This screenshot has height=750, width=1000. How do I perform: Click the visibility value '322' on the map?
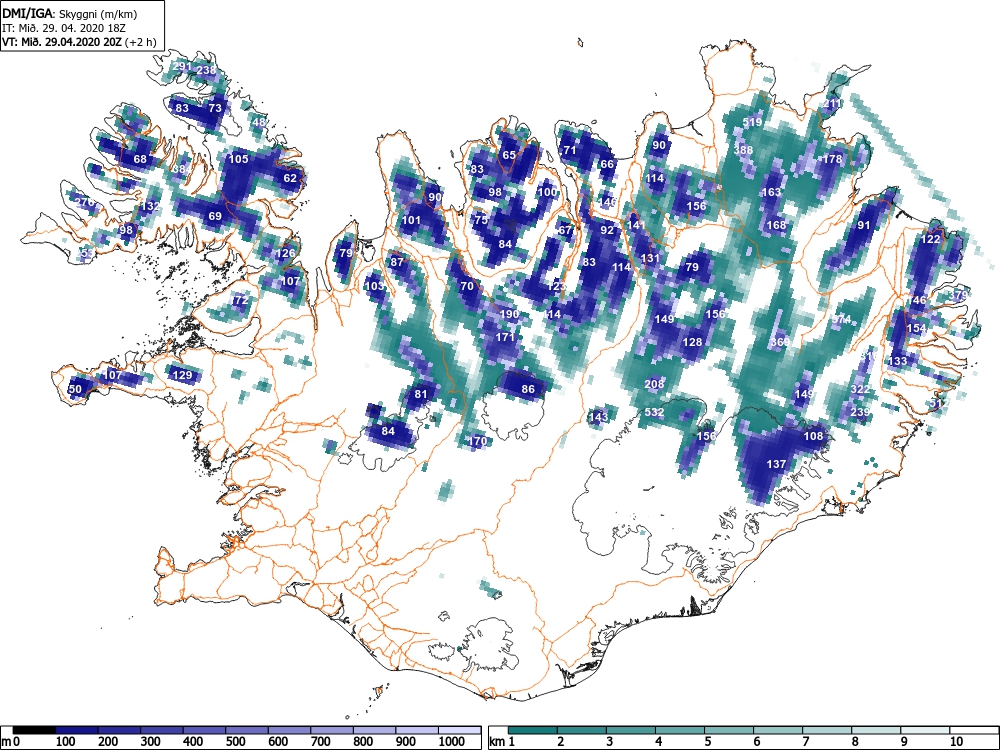pyautogui.click(x=860, y=389)
